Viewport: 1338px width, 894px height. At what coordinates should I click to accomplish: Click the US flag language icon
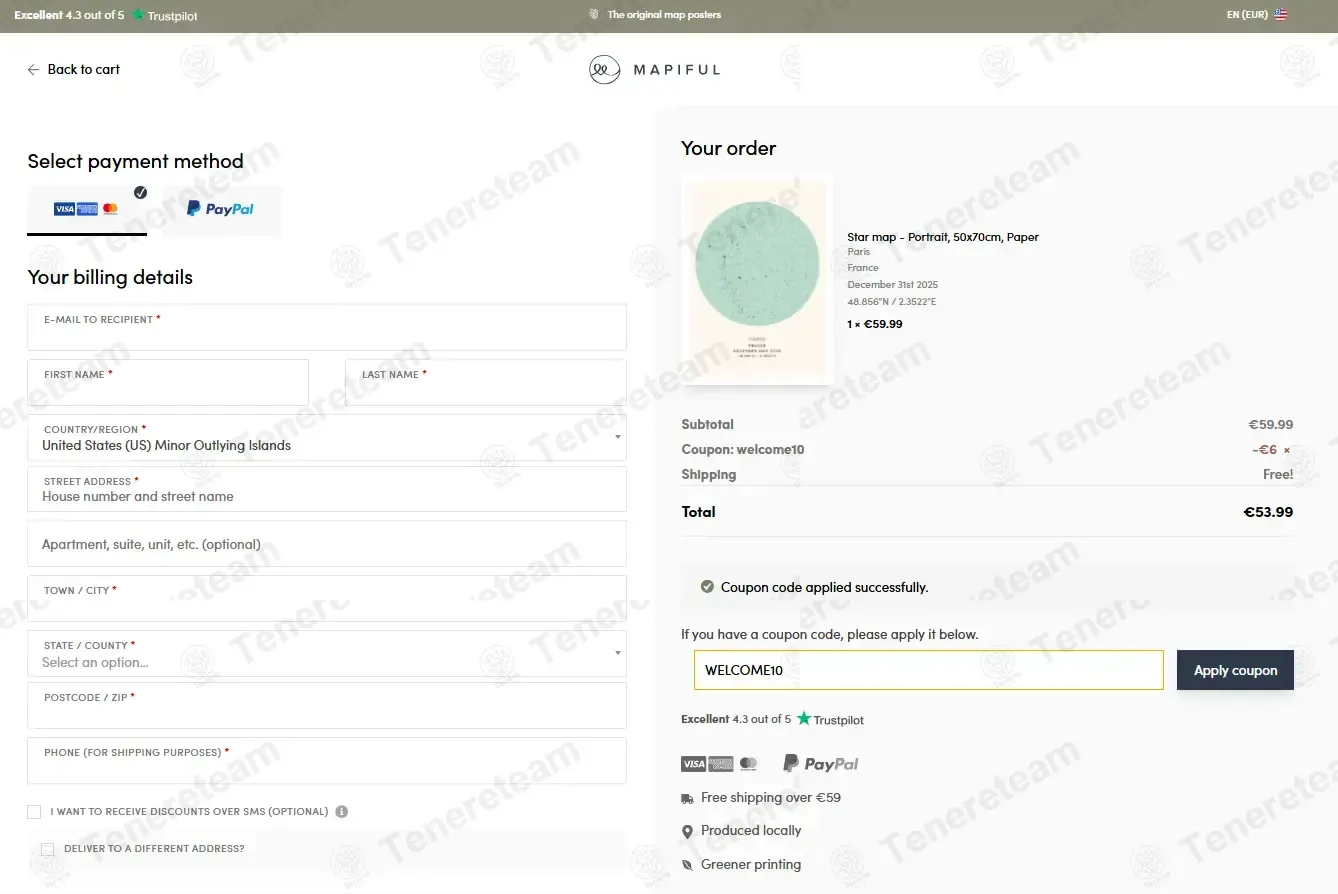pyautogui.click(x=1281, y=15)
